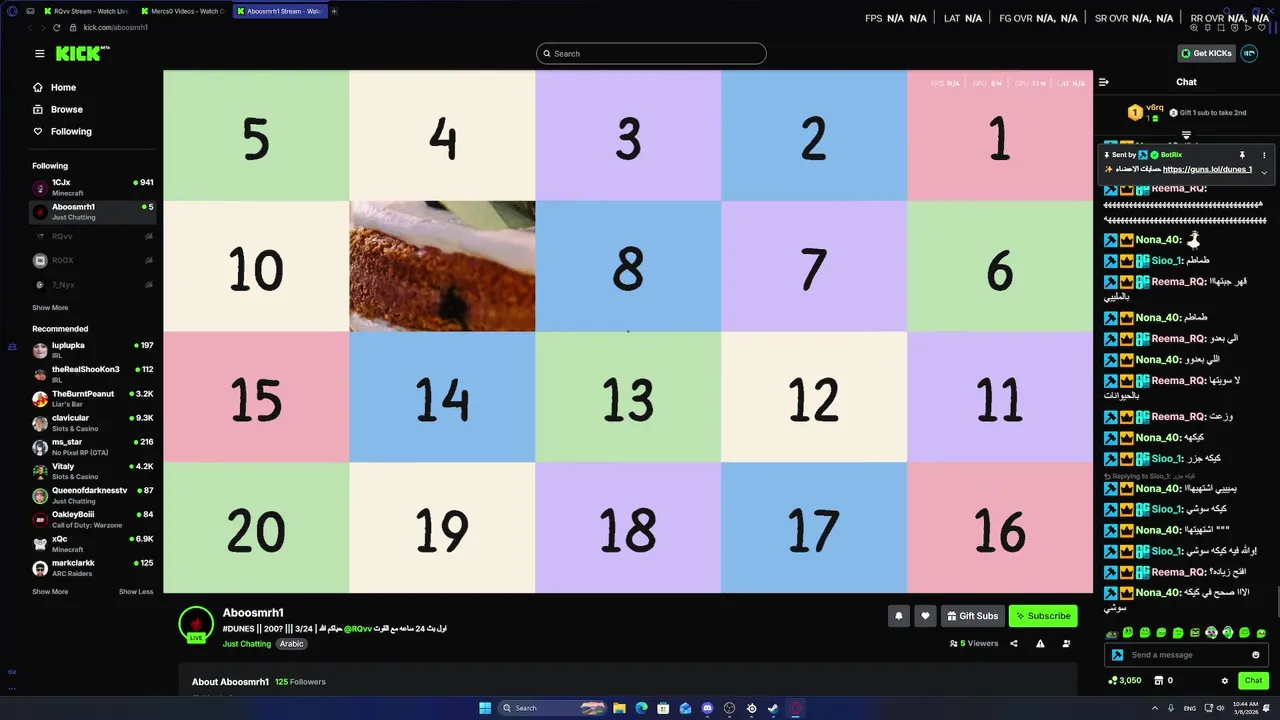Viewport: 1280px width, 720px height.
Task: Click the 5 Viewers count
Action: pos(974,644)
